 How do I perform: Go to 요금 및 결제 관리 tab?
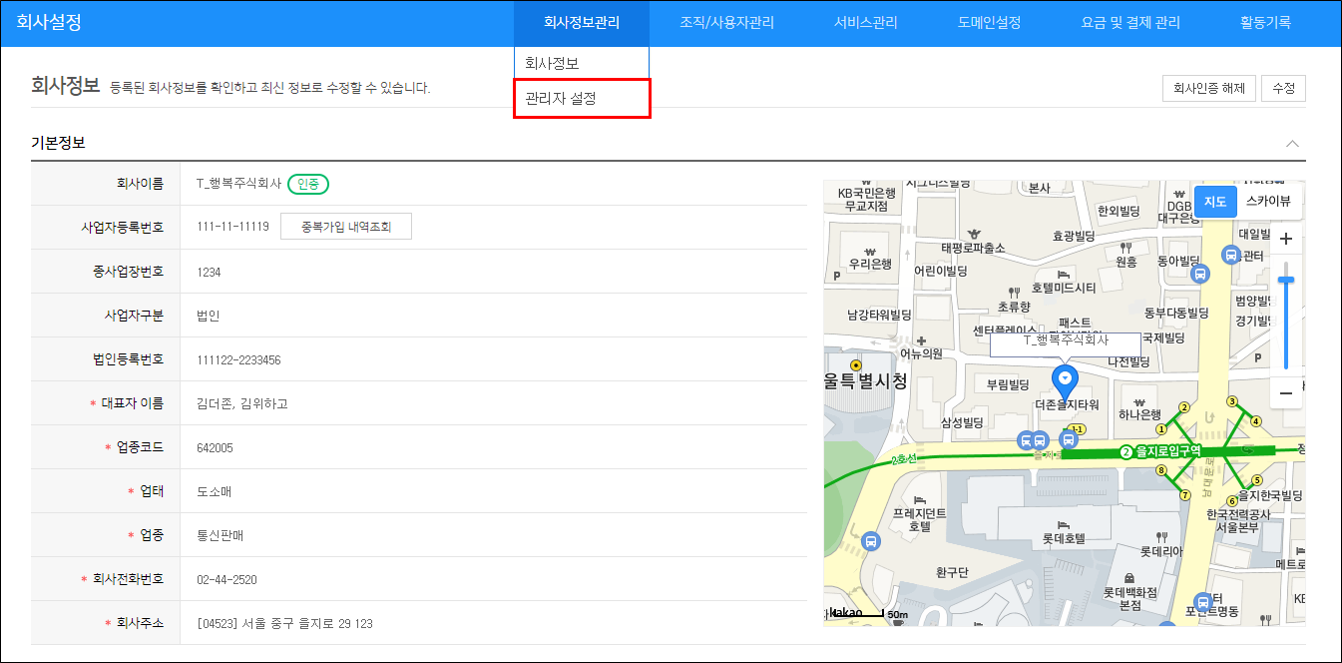1130,23
